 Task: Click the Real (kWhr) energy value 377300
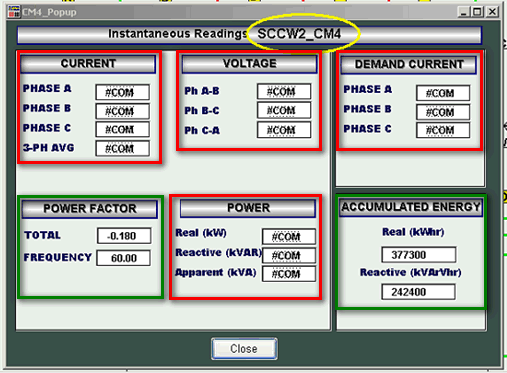tap(419, 255)
